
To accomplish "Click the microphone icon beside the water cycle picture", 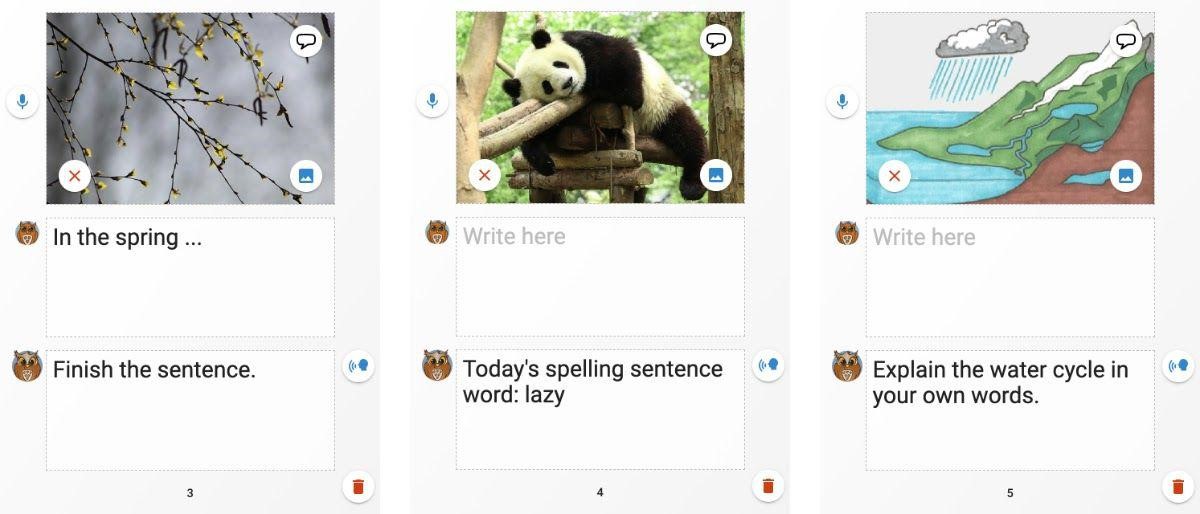I will point(842,102).
